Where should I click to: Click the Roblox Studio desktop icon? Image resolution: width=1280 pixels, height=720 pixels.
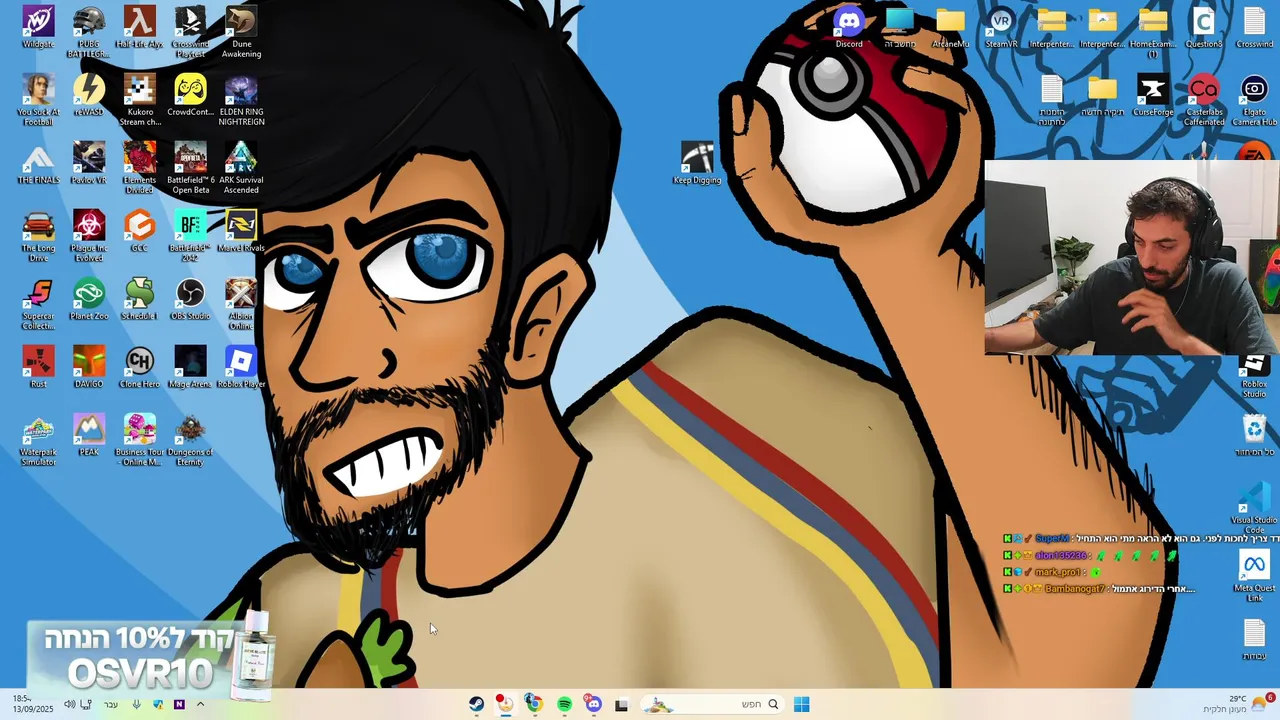click(1254, 376)
